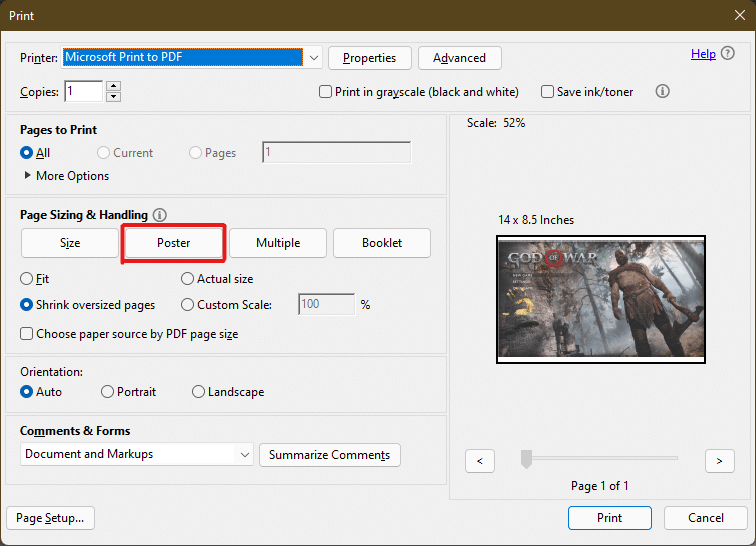This screenshot has height=546, width=756.
Task: Open Advanced print settings
Action: 459,58
